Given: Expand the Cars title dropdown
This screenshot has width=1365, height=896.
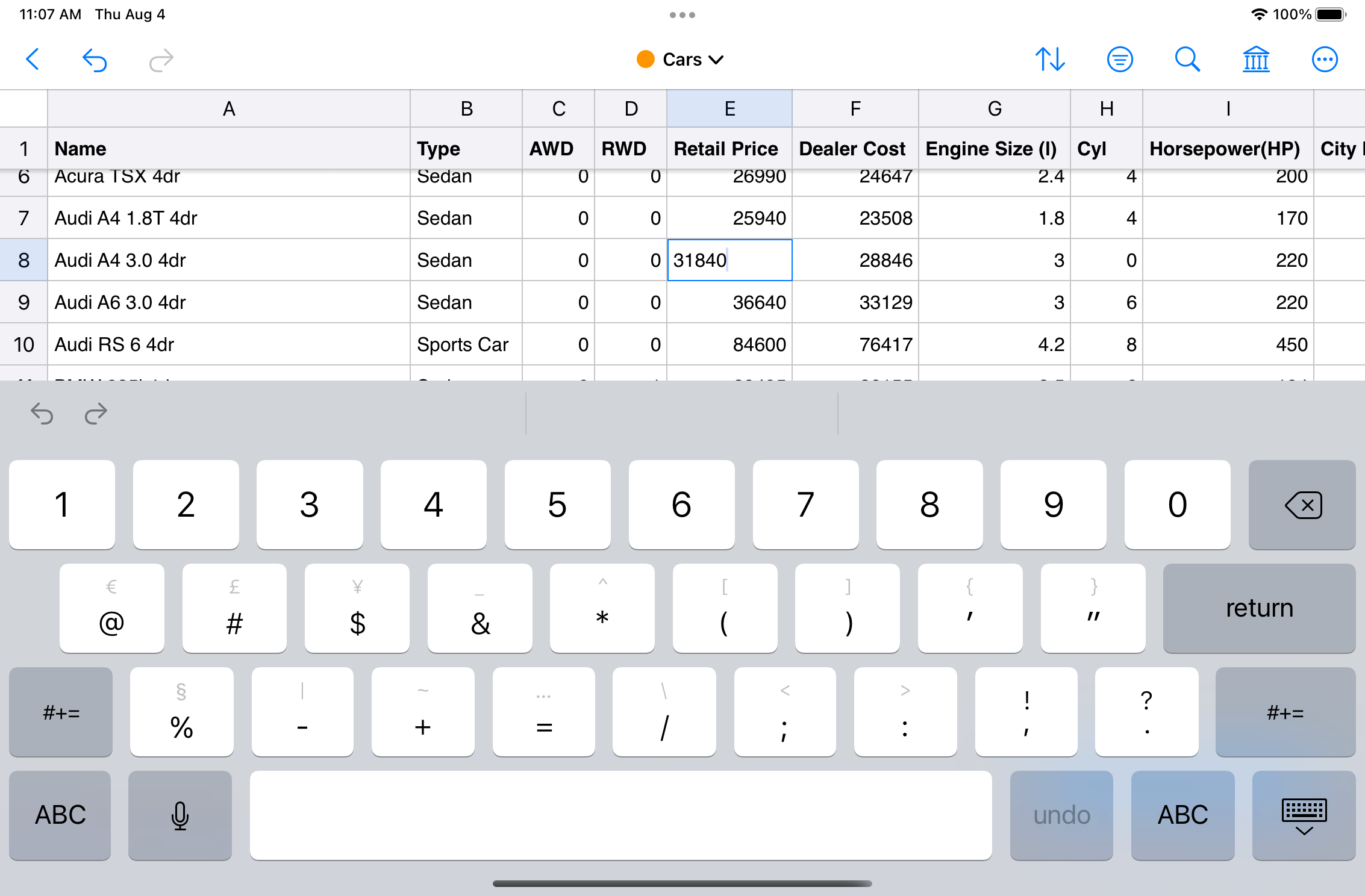Looking at the screenshot, I should tap(681, 60).
